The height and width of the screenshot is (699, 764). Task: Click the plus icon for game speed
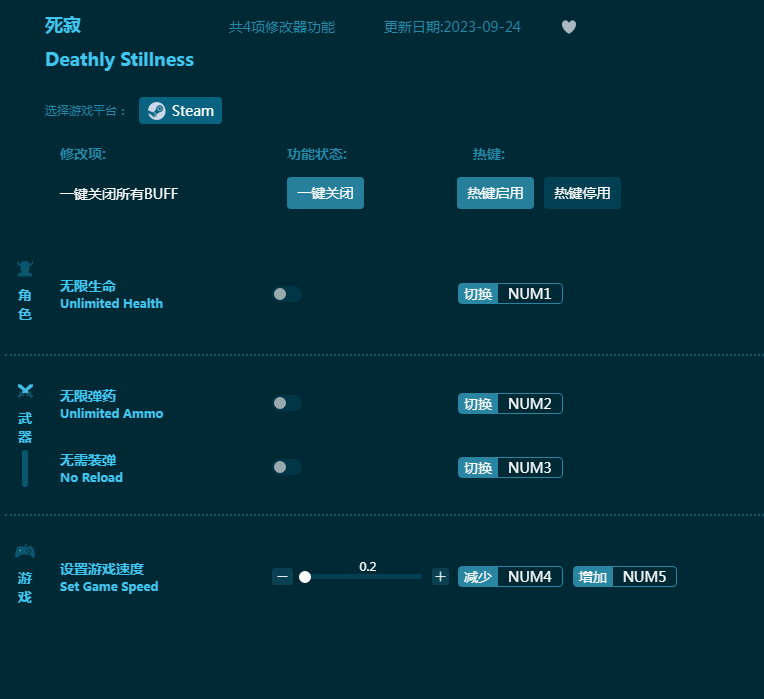click(x=440, y=577)
